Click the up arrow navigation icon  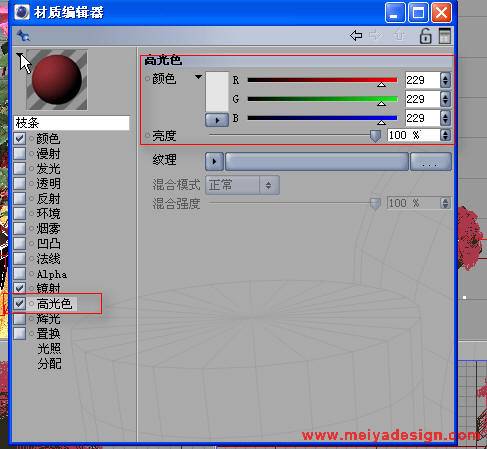coord(400,35)
